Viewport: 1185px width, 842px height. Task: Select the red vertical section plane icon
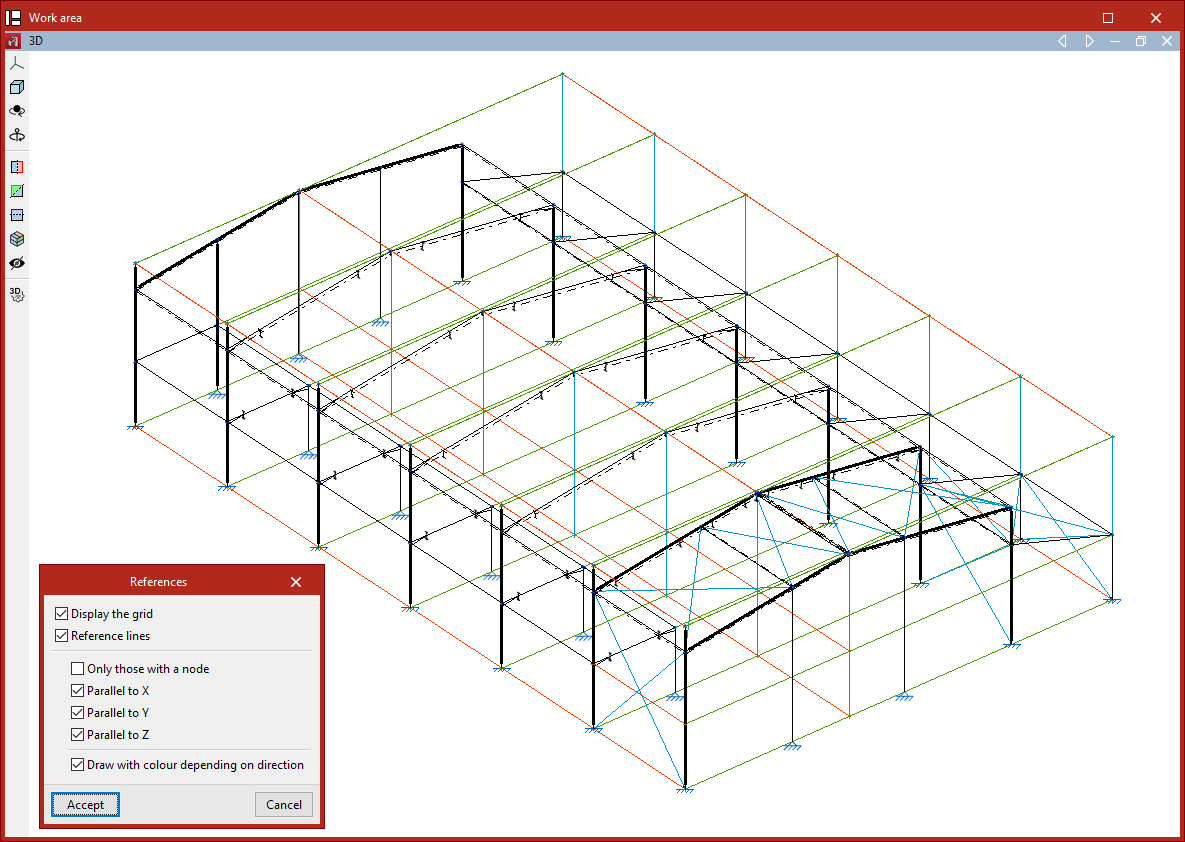click(x=17, y=167)
